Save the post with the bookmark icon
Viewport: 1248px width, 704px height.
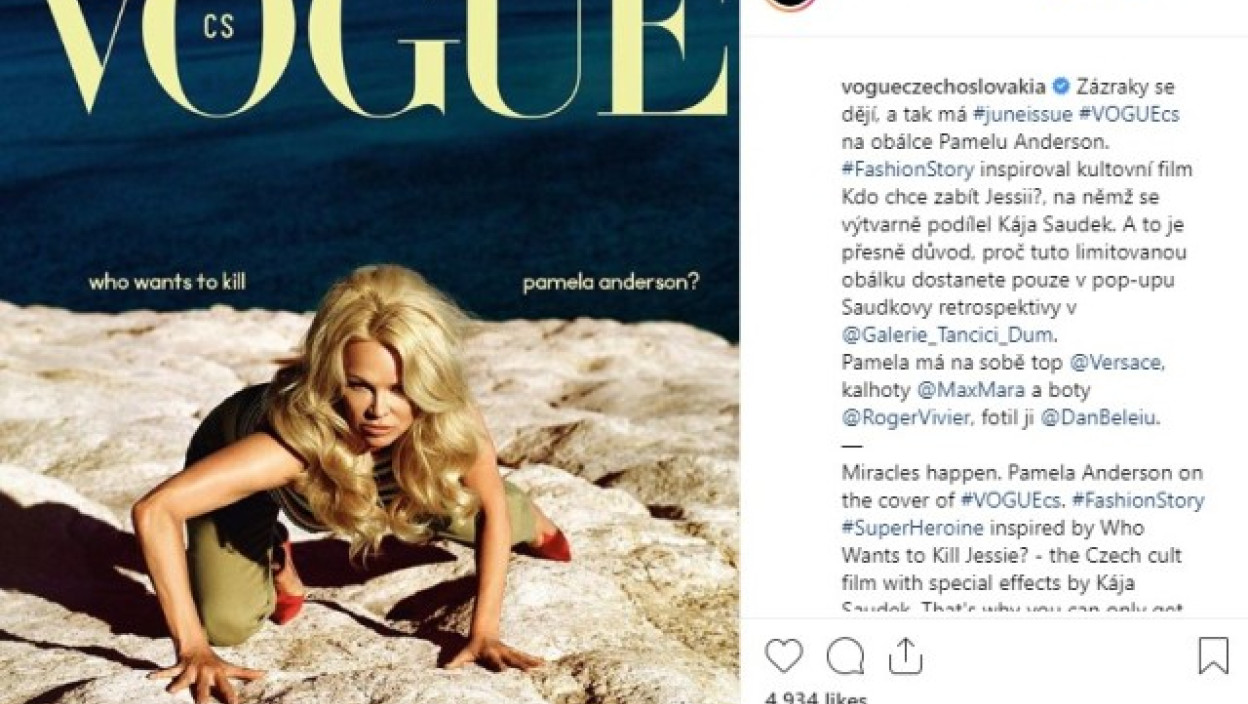[x=1213, y=656]
